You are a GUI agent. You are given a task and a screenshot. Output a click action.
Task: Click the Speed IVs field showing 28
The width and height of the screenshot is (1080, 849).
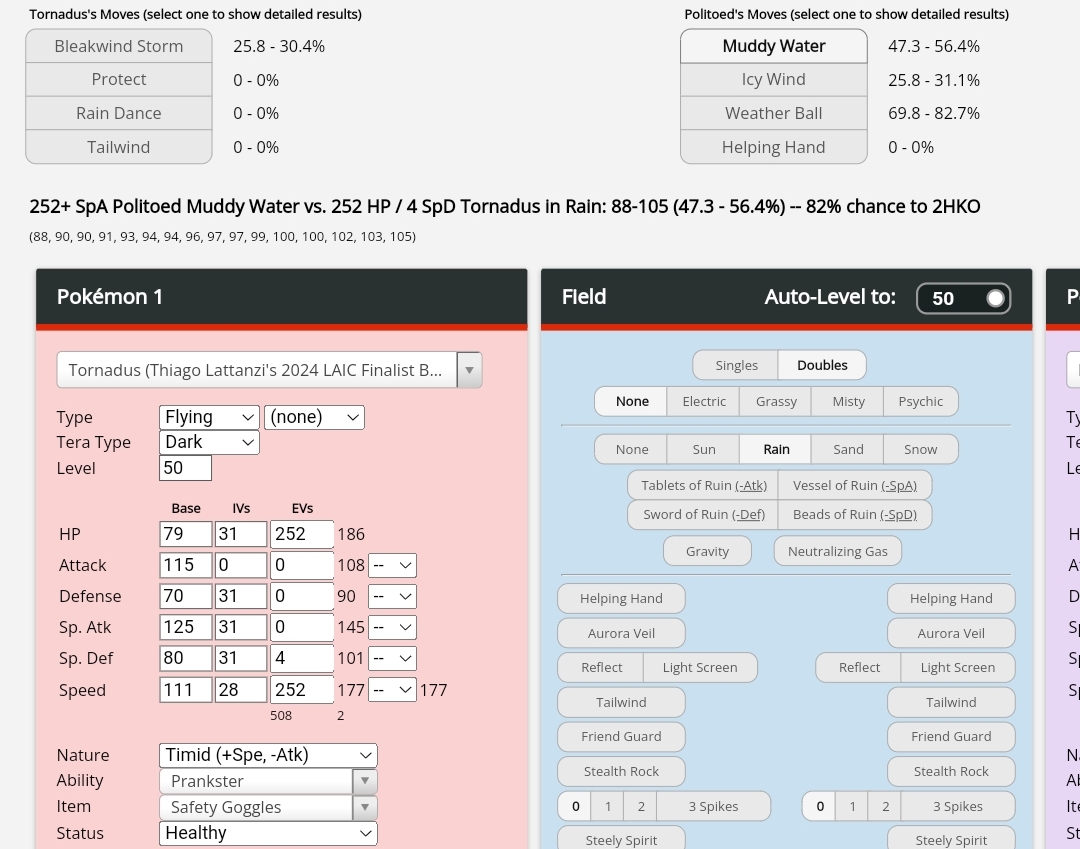(x=240, y=690)
